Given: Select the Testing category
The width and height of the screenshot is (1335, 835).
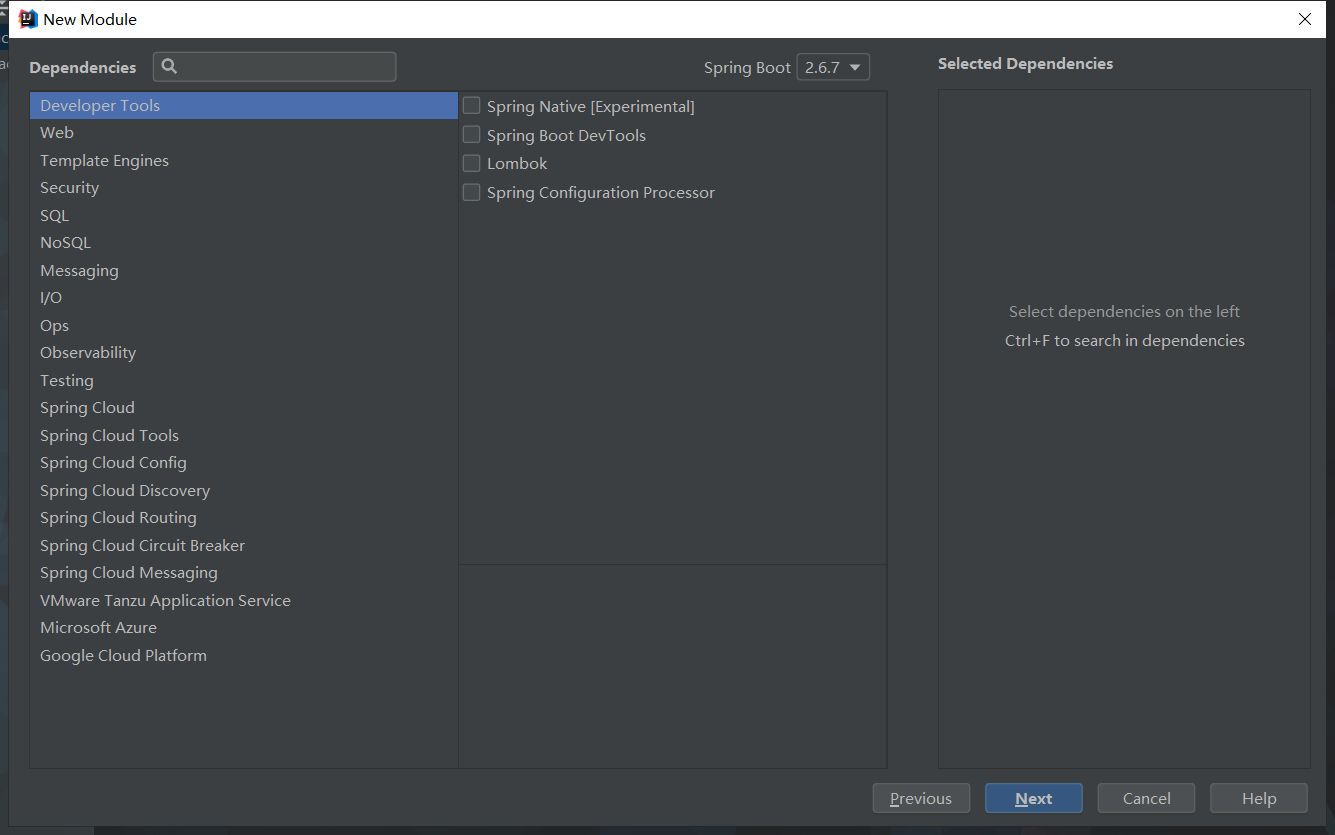Looking at the screenshot, I should pyautogui.click(x=244, y=380).
